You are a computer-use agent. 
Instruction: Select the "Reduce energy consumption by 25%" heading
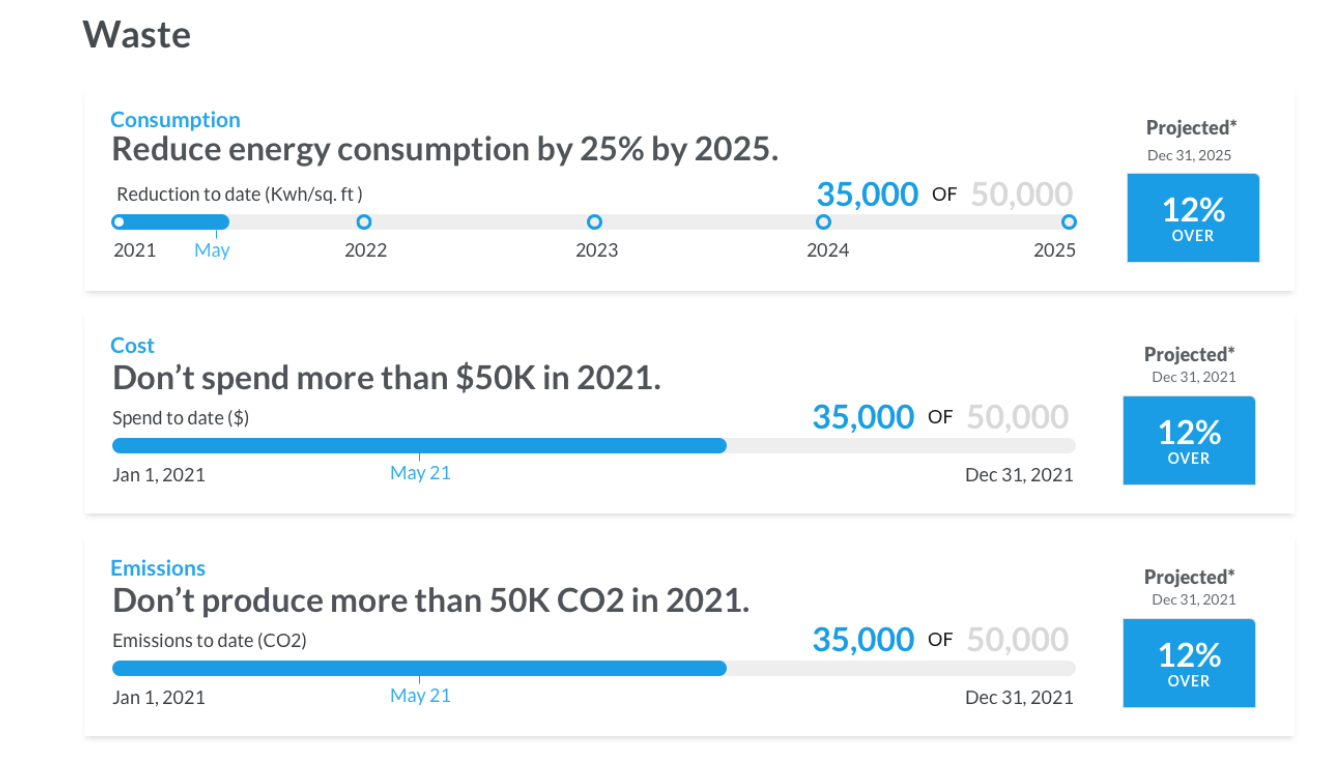coord(444,150)
